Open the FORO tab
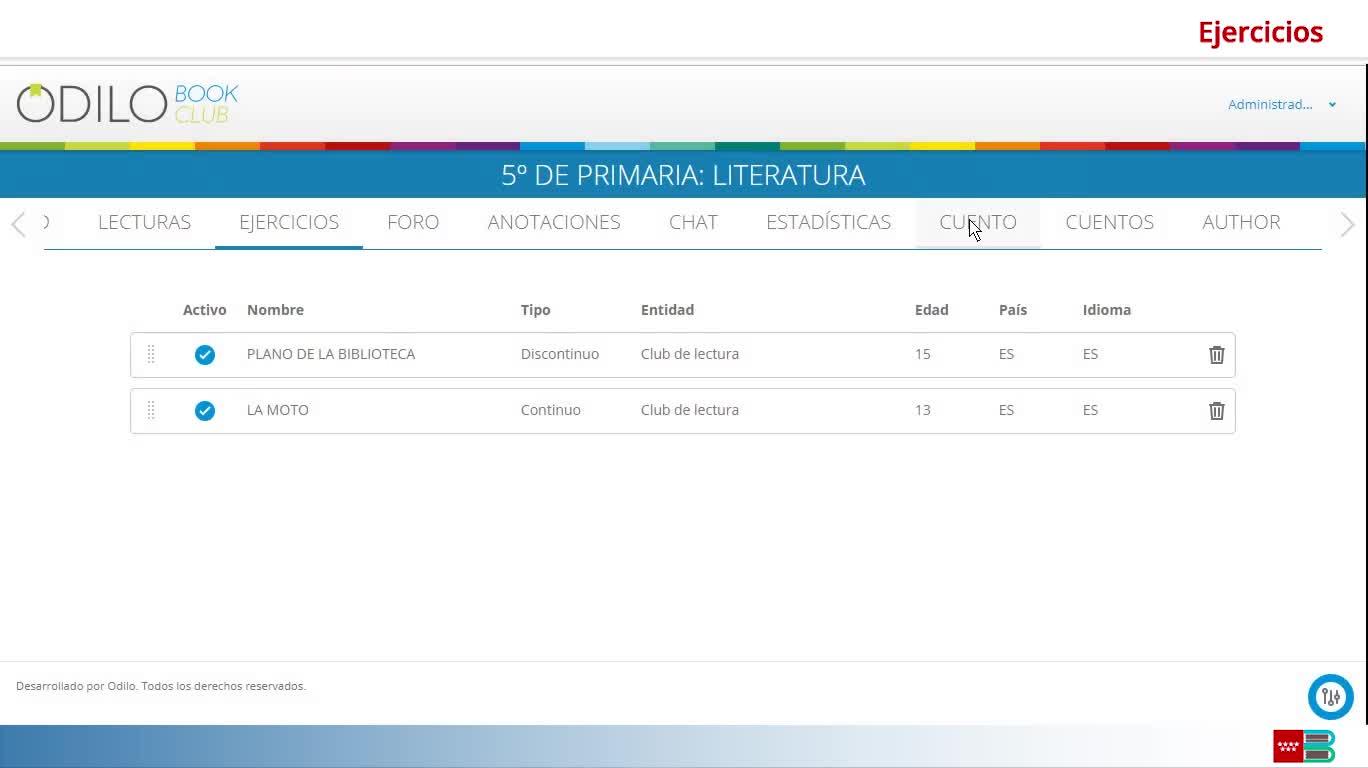The width and height of the screenshot is (1368, 768). coord(413,222)
